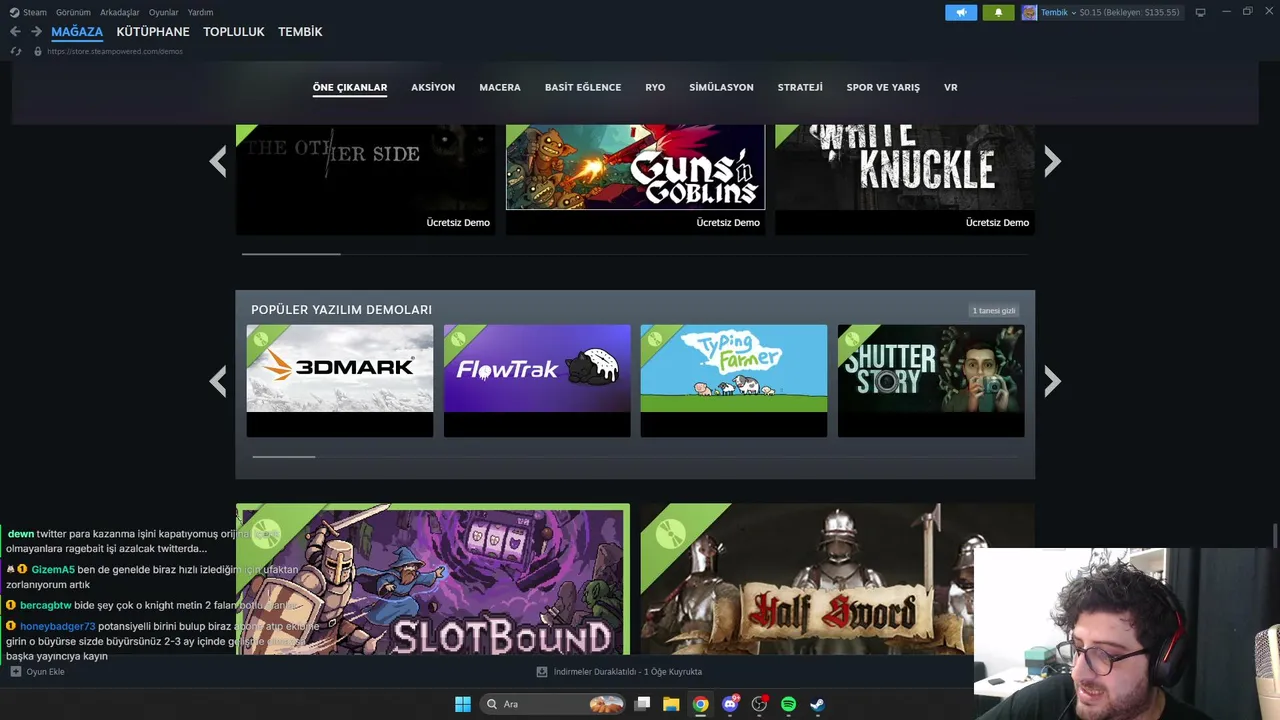
Task: Open Steam from the taskbar
Action: 817,704
